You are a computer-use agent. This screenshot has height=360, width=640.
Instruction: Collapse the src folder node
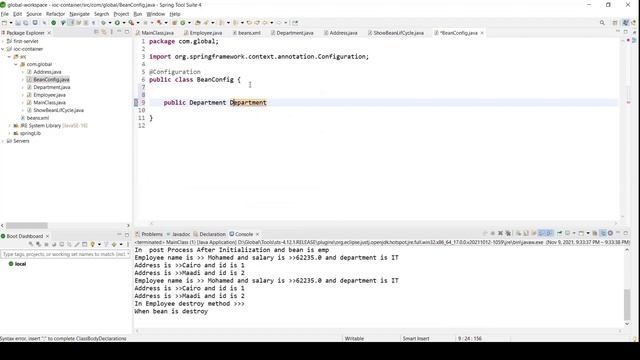[9, 57]
